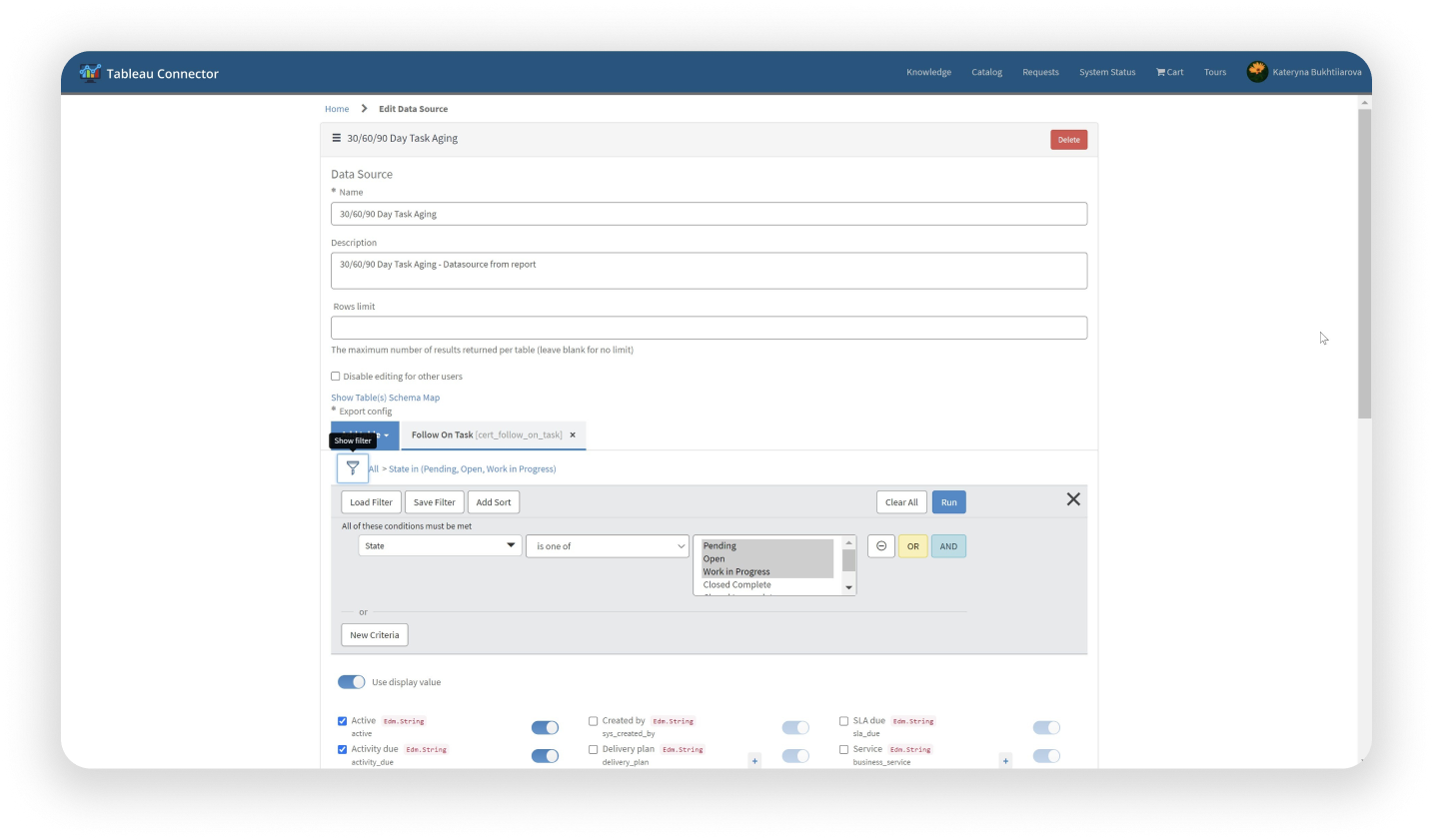This screenshot has width=1433, height=840.
Task: Click the Tableau Connector logo icon
Action: [x=92, y=71]
